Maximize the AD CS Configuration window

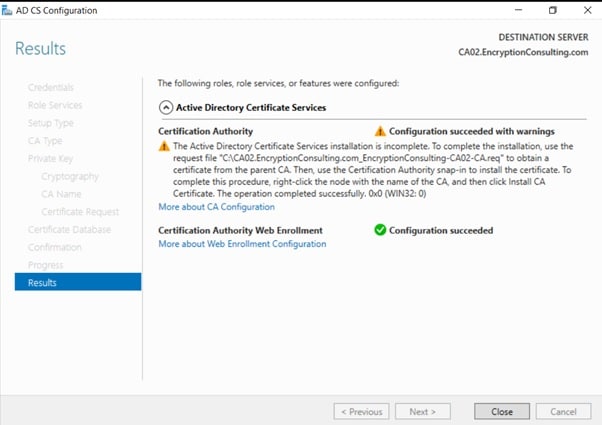tap(553, 10)
